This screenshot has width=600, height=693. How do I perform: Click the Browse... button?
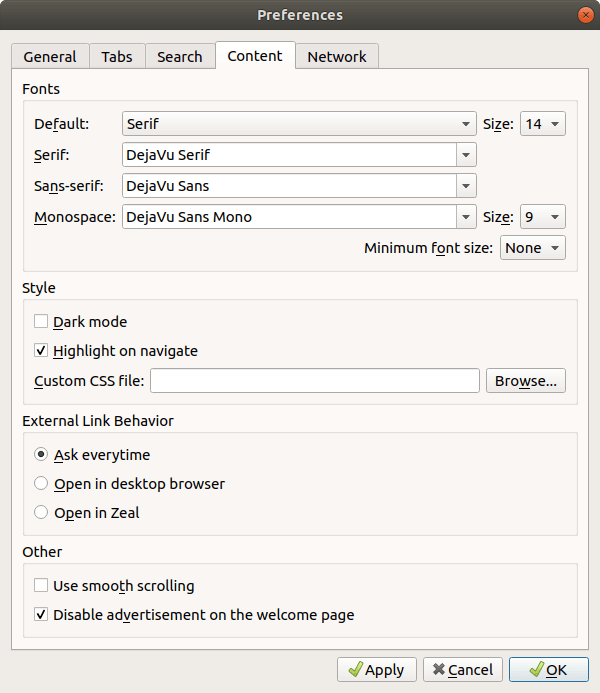[x=526, y=381]
